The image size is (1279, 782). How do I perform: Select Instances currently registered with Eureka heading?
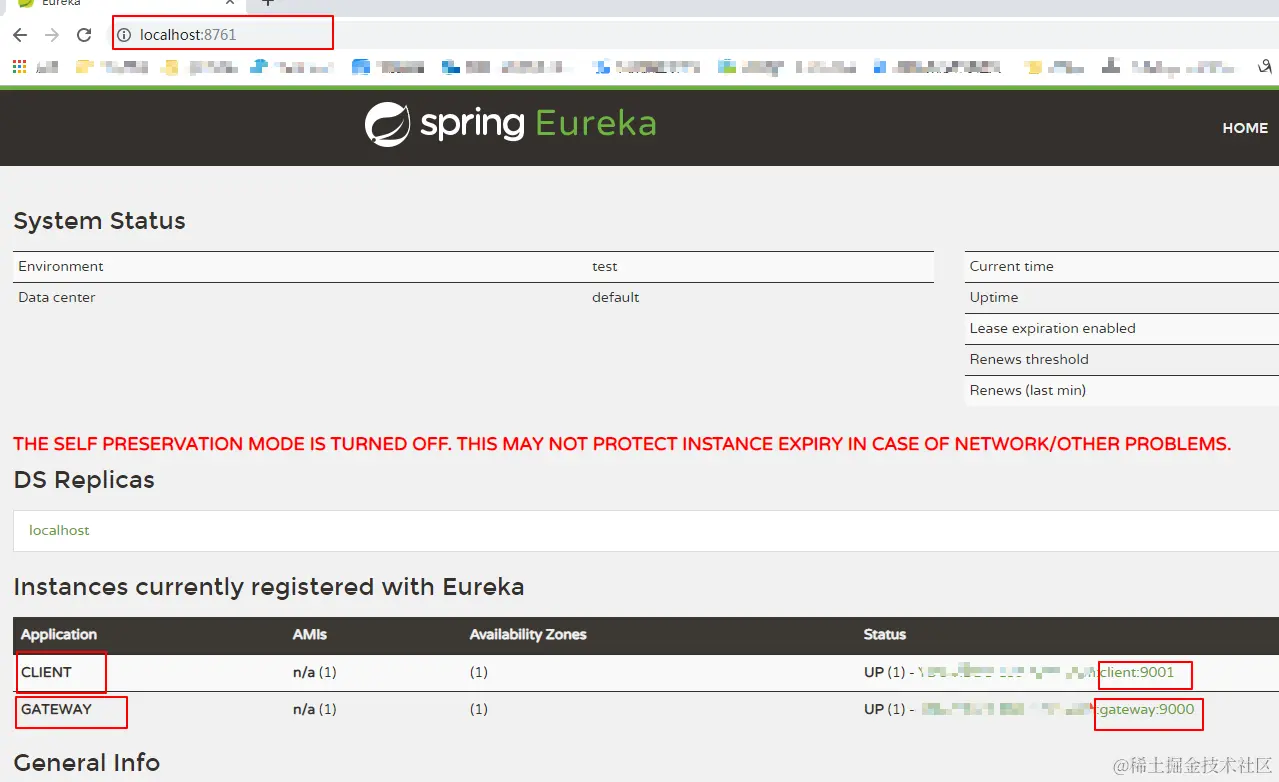[x=269, y=587]
